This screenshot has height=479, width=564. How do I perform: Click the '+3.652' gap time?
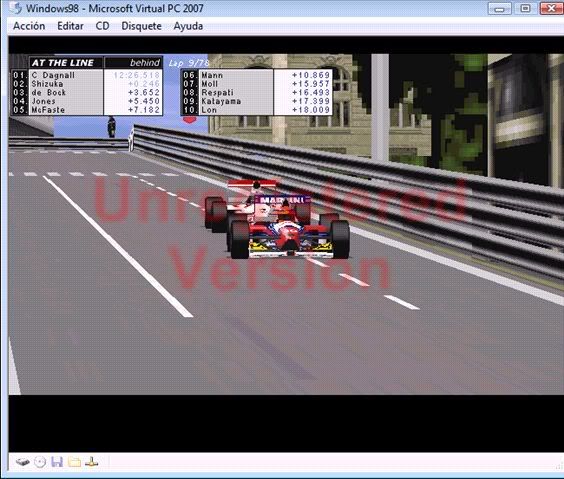(144, 92)
